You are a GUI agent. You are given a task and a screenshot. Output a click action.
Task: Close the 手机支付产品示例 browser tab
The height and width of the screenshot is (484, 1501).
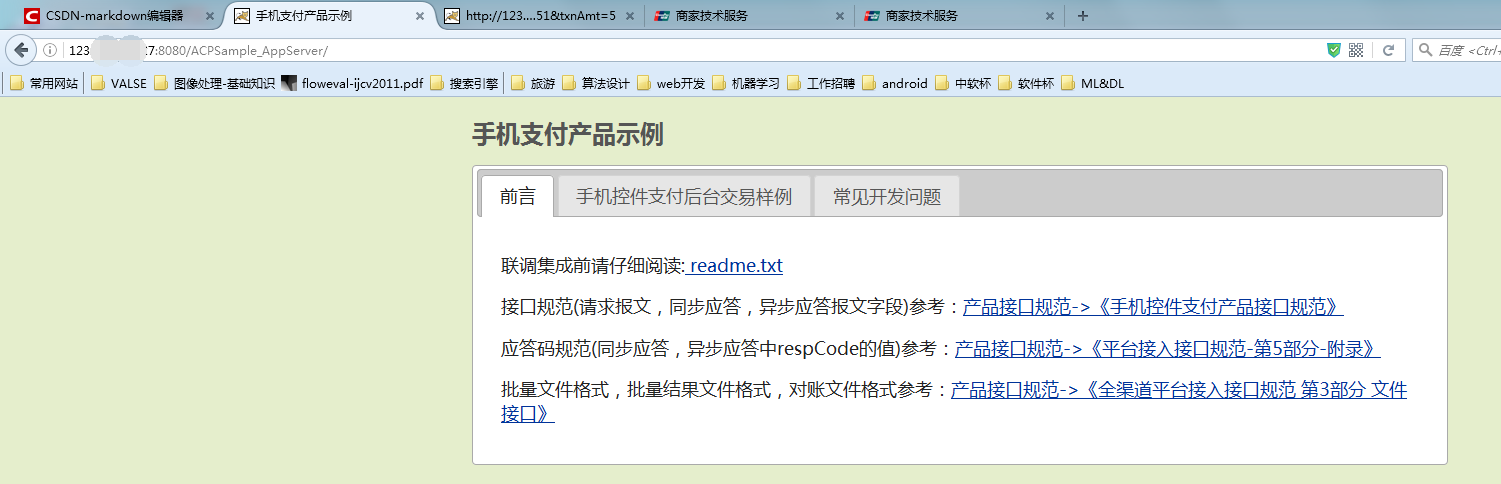[x=420, y=16]
